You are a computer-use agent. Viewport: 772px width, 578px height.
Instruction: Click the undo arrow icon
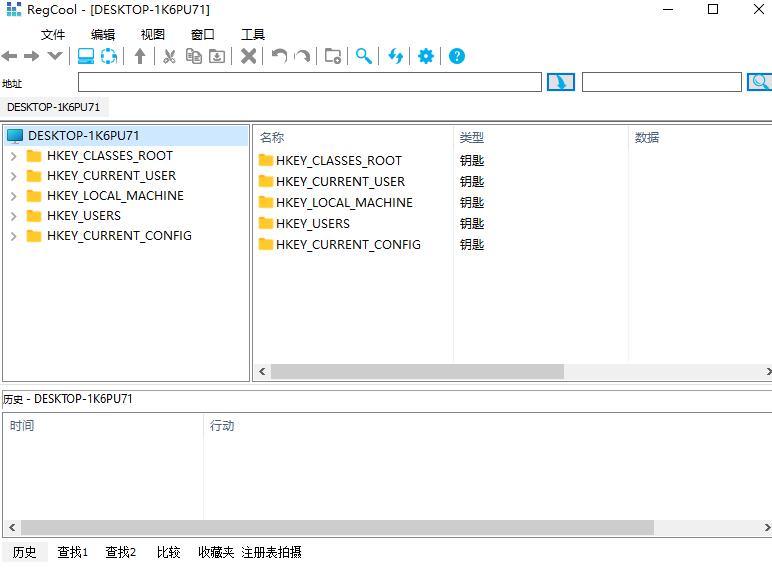click(279, 56)
